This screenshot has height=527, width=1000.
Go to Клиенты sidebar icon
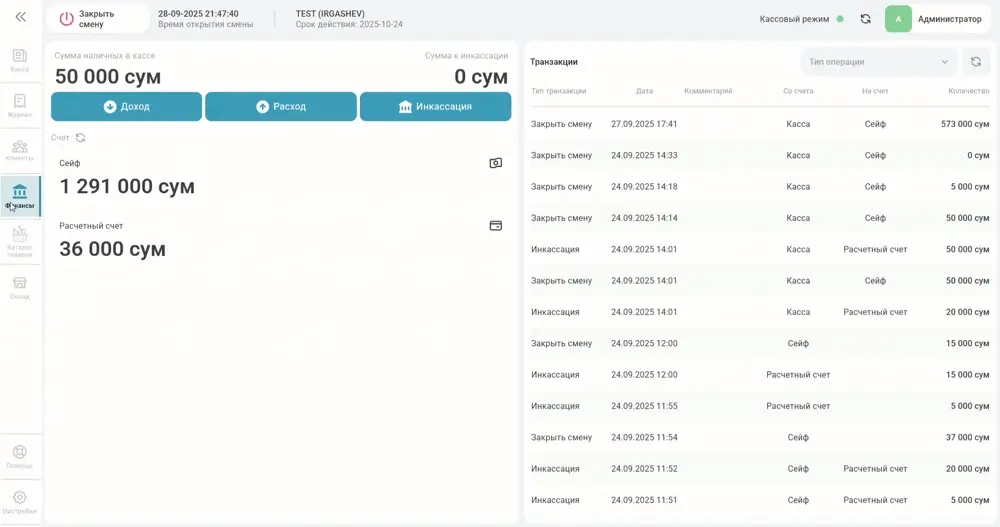tap(20, 151)
